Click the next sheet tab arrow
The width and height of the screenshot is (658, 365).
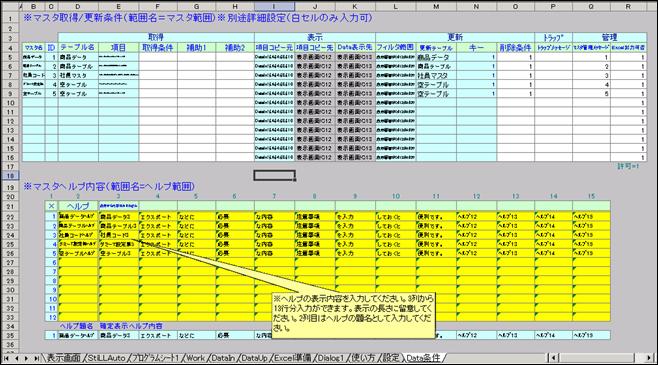coord(26,358)
